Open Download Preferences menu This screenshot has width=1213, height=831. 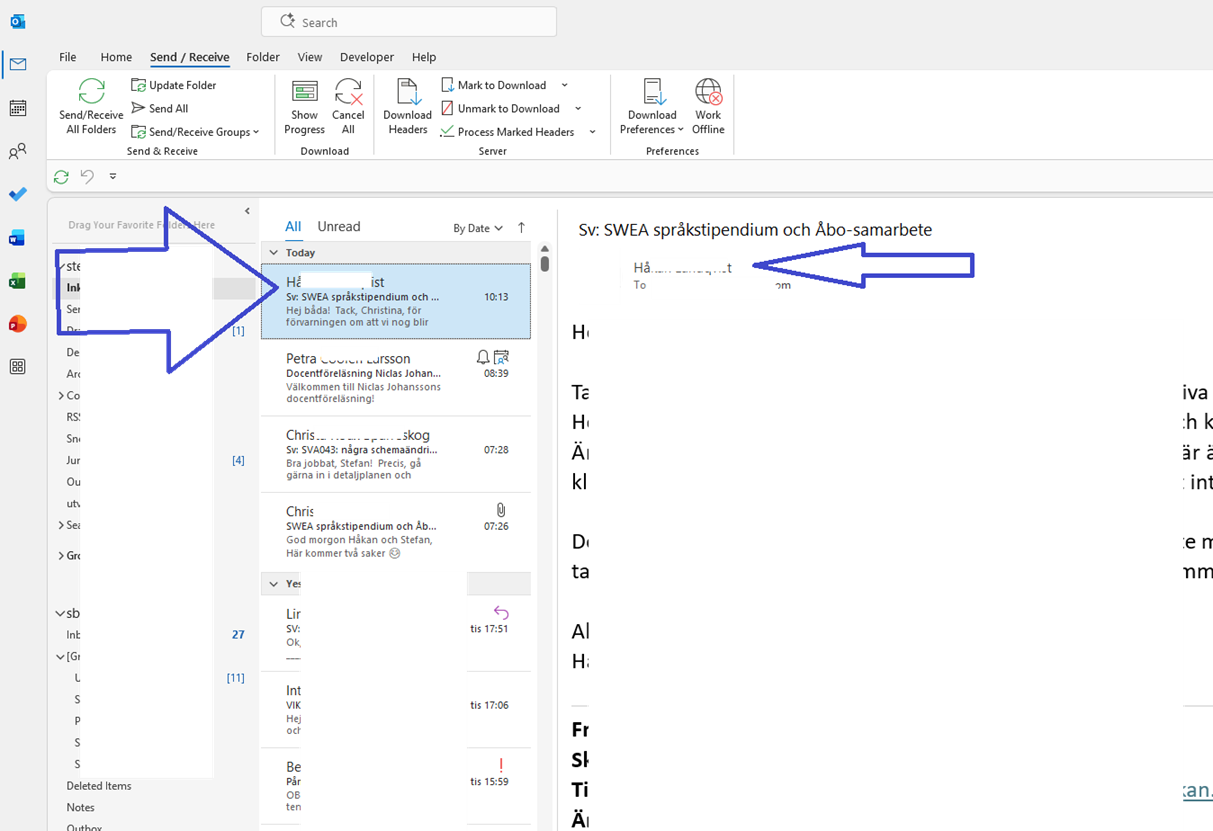[652, 106]
